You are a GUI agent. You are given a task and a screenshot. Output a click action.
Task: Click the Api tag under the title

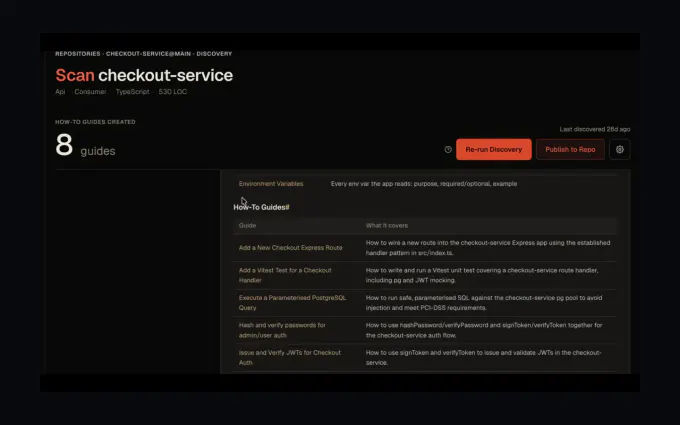[60, 92]
